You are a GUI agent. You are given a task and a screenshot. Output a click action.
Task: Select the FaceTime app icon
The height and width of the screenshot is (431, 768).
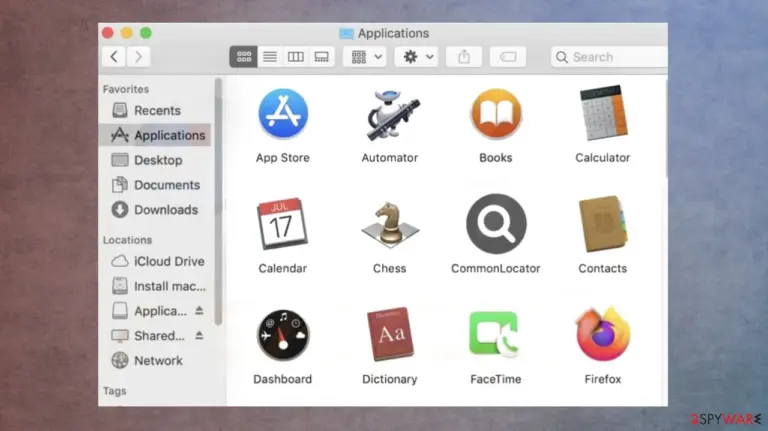point(495,334)
